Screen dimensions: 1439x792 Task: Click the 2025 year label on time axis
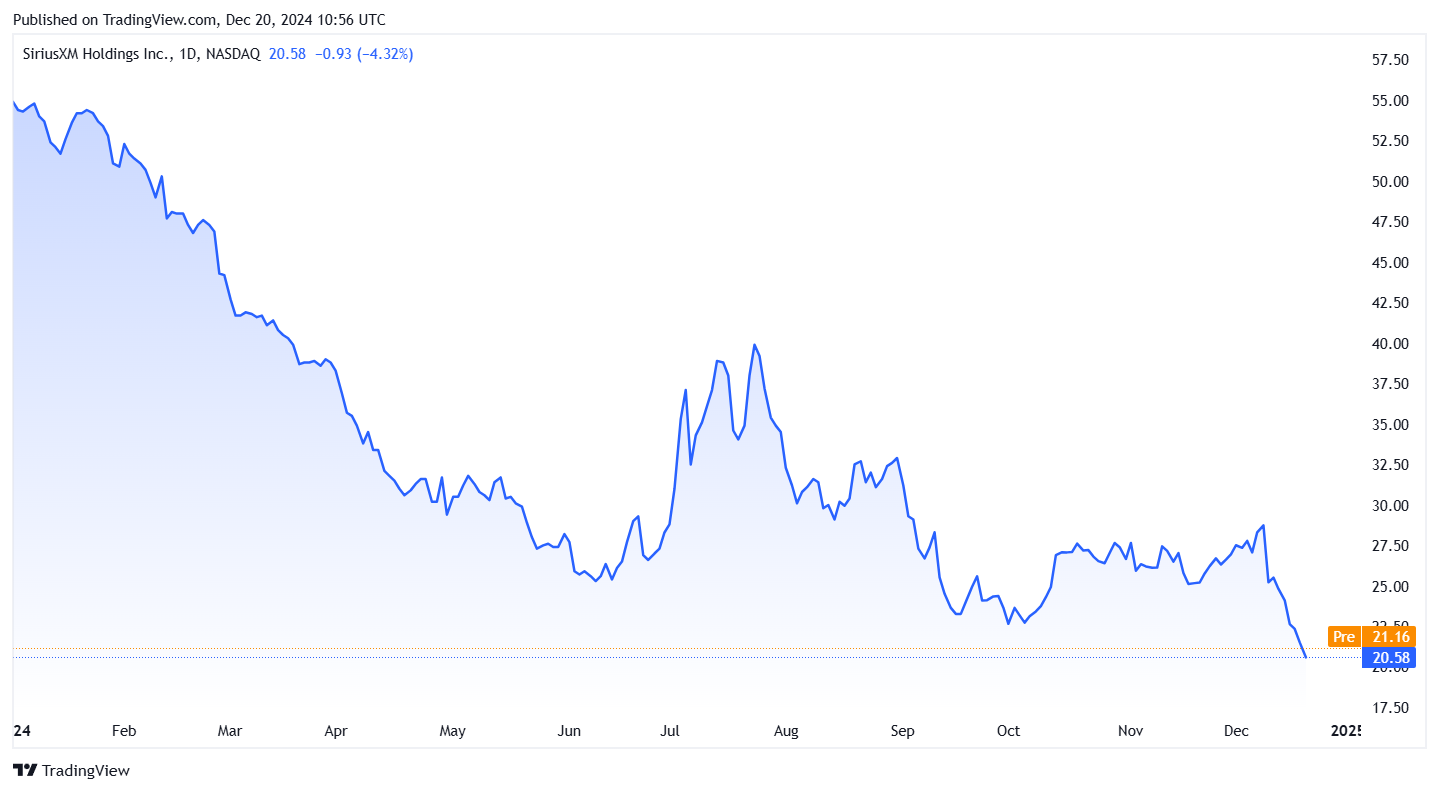[x=1345, y=731]
